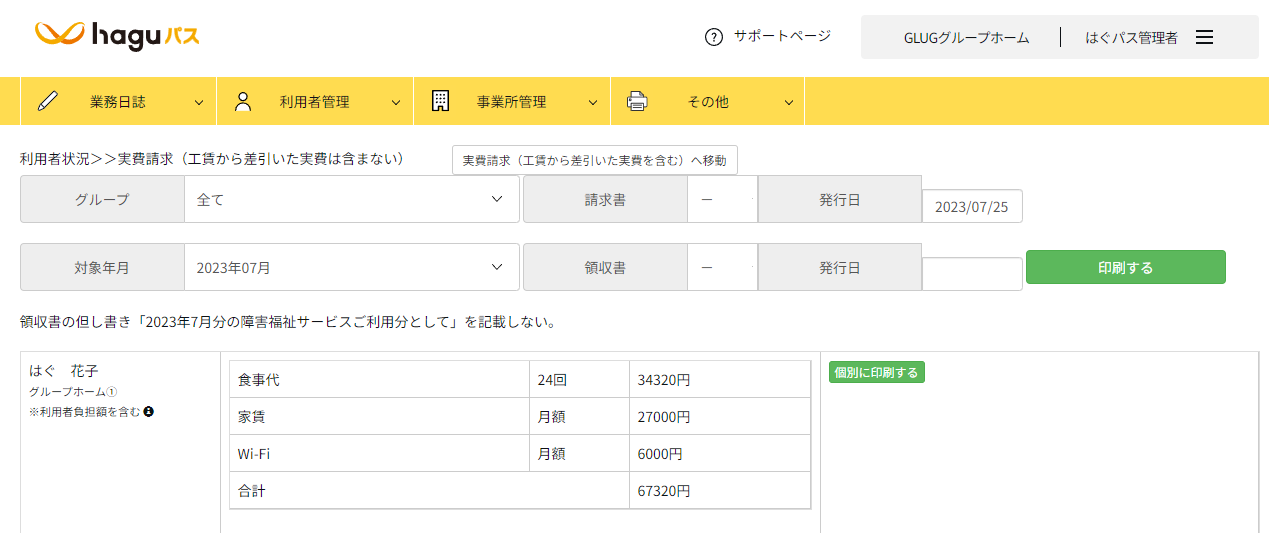Click the support page question mark icon

click(x=713, y=37)
